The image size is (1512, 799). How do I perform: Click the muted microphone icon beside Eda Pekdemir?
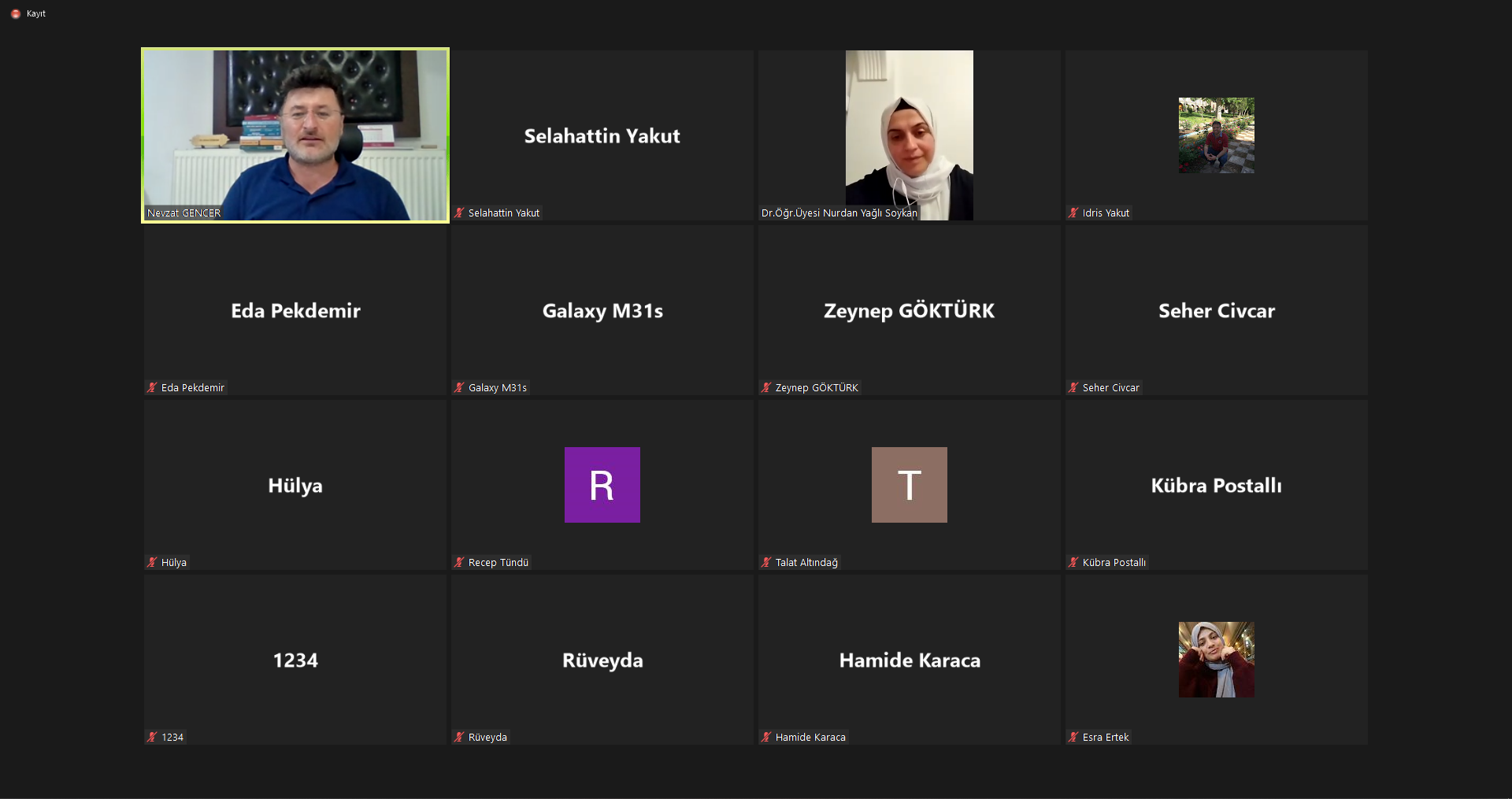click(152, 387)
